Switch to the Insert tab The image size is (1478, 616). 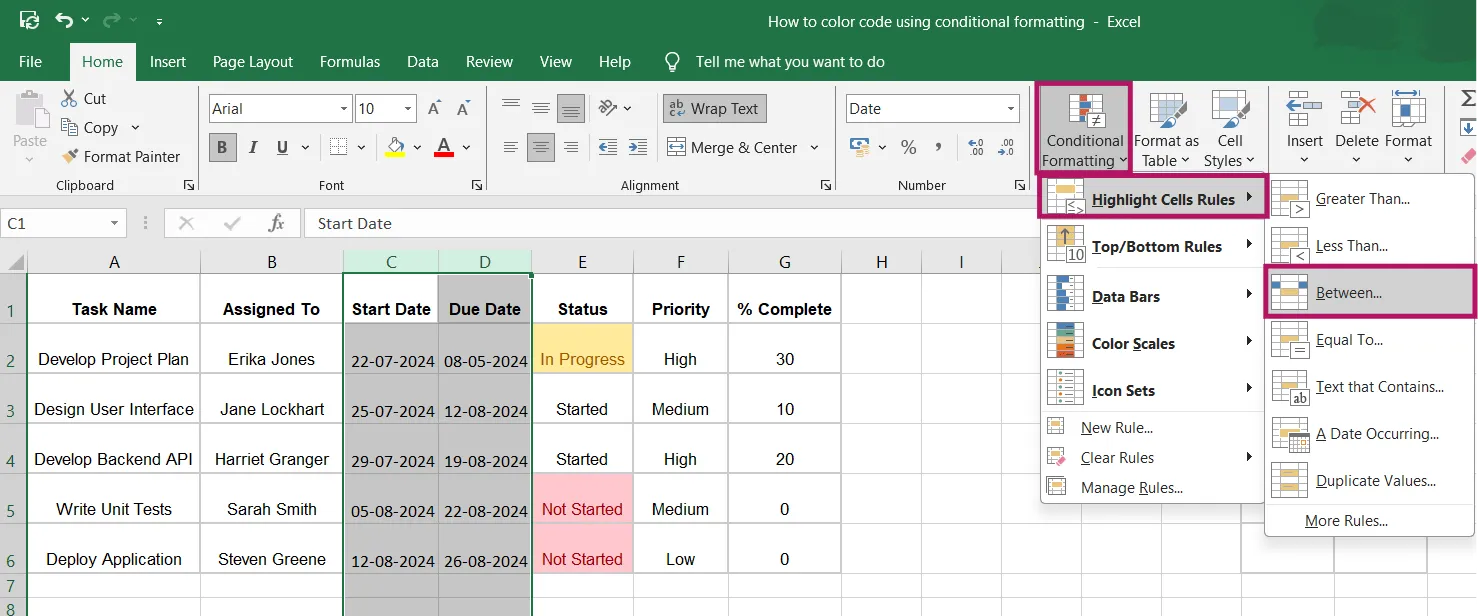(168, 62)
